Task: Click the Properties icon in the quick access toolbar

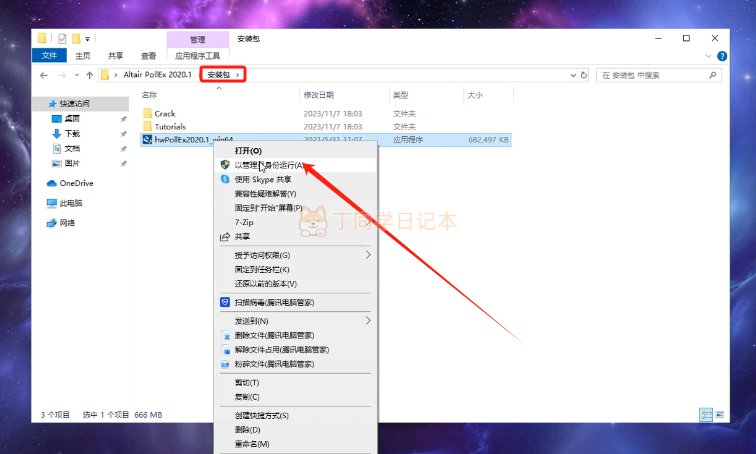Action: [62, 39]
